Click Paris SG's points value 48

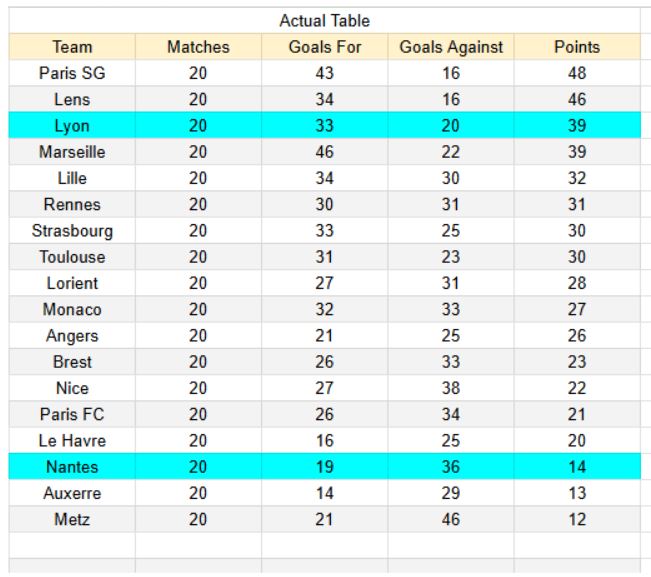pos(577,73)
